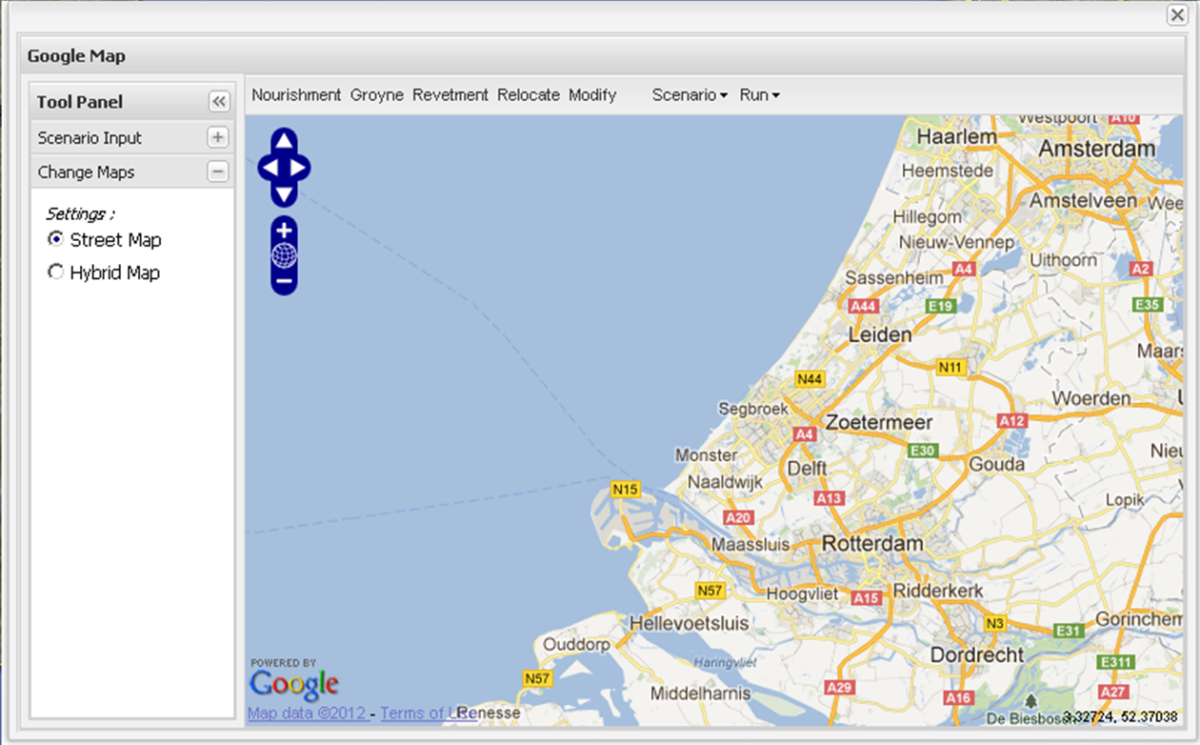Click the A12 road shield
The width and height of the screenshot is (1200, 745).
[1012, 421]
